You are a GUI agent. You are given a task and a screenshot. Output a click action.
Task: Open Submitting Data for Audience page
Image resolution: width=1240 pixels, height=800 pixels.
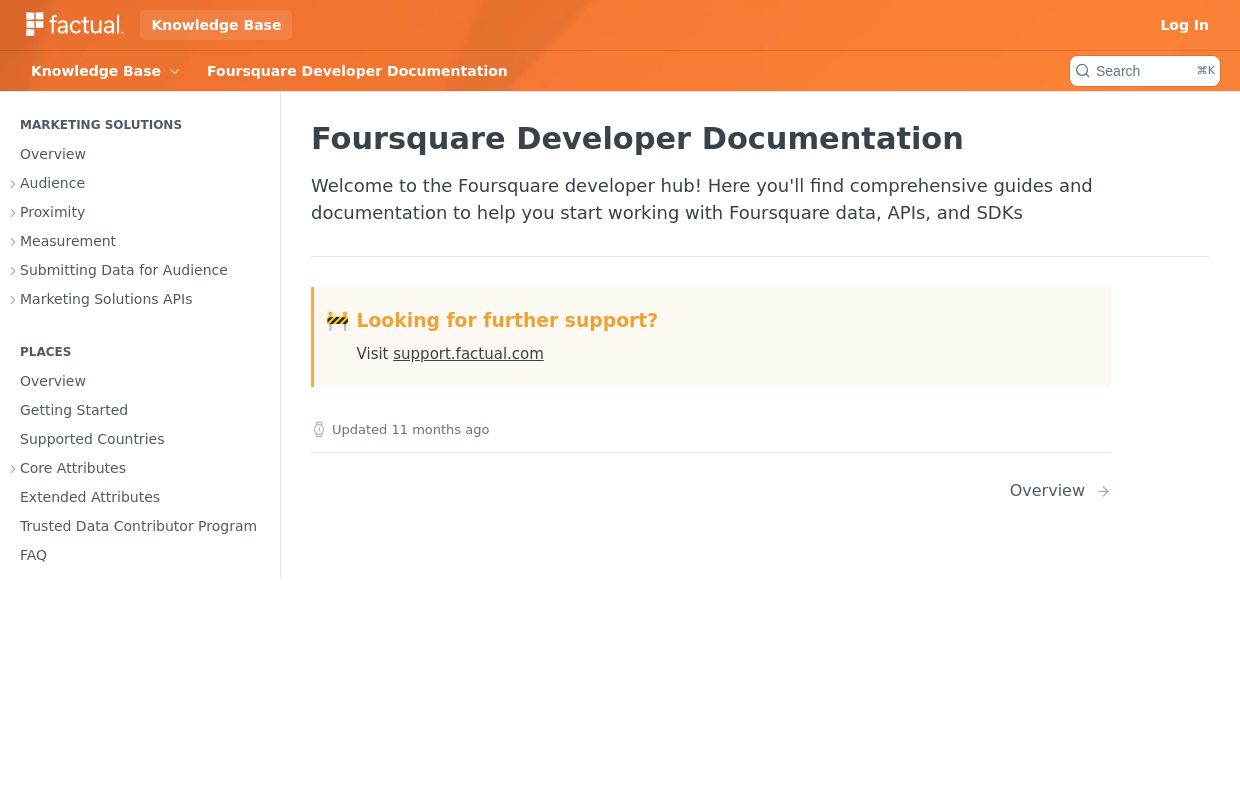(x=124, y=270)
